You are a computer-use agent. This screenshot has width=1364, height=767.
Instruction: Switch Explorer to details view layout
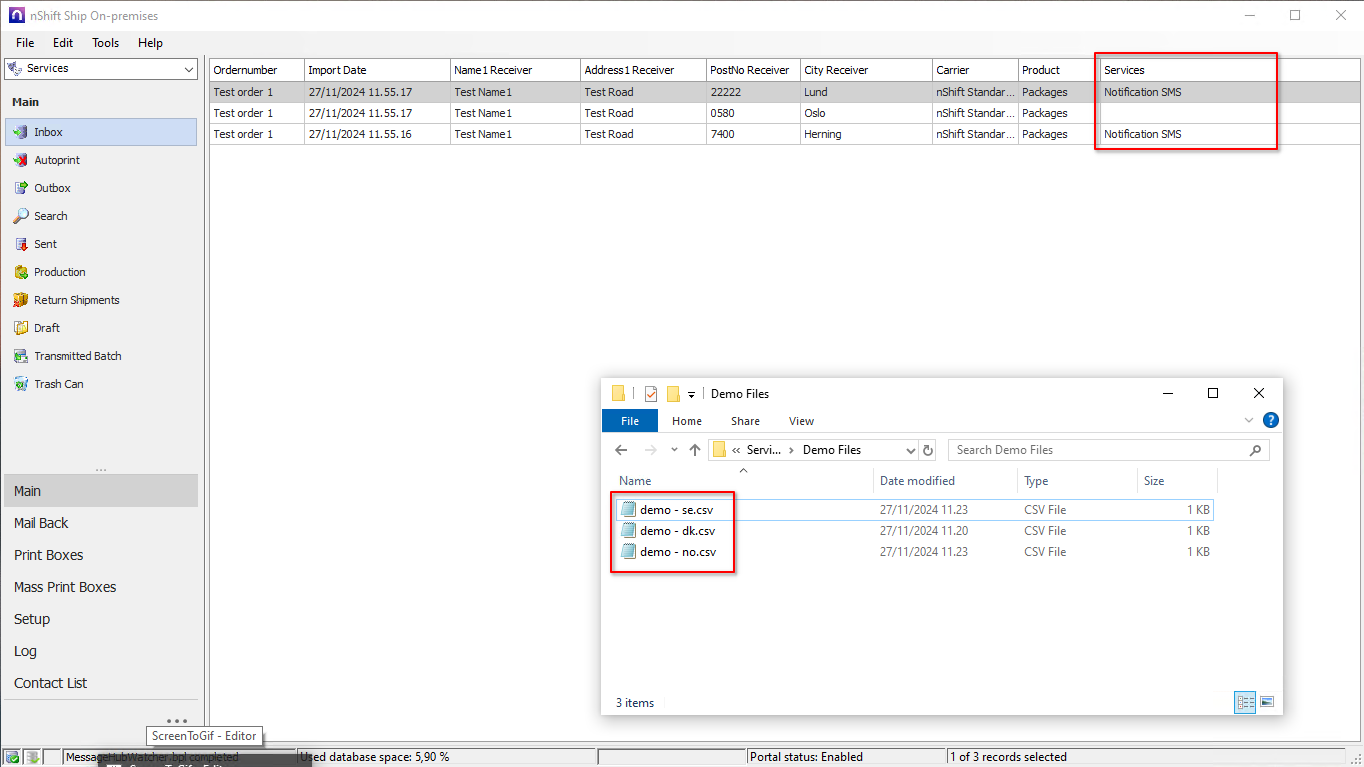(1245, 703)
